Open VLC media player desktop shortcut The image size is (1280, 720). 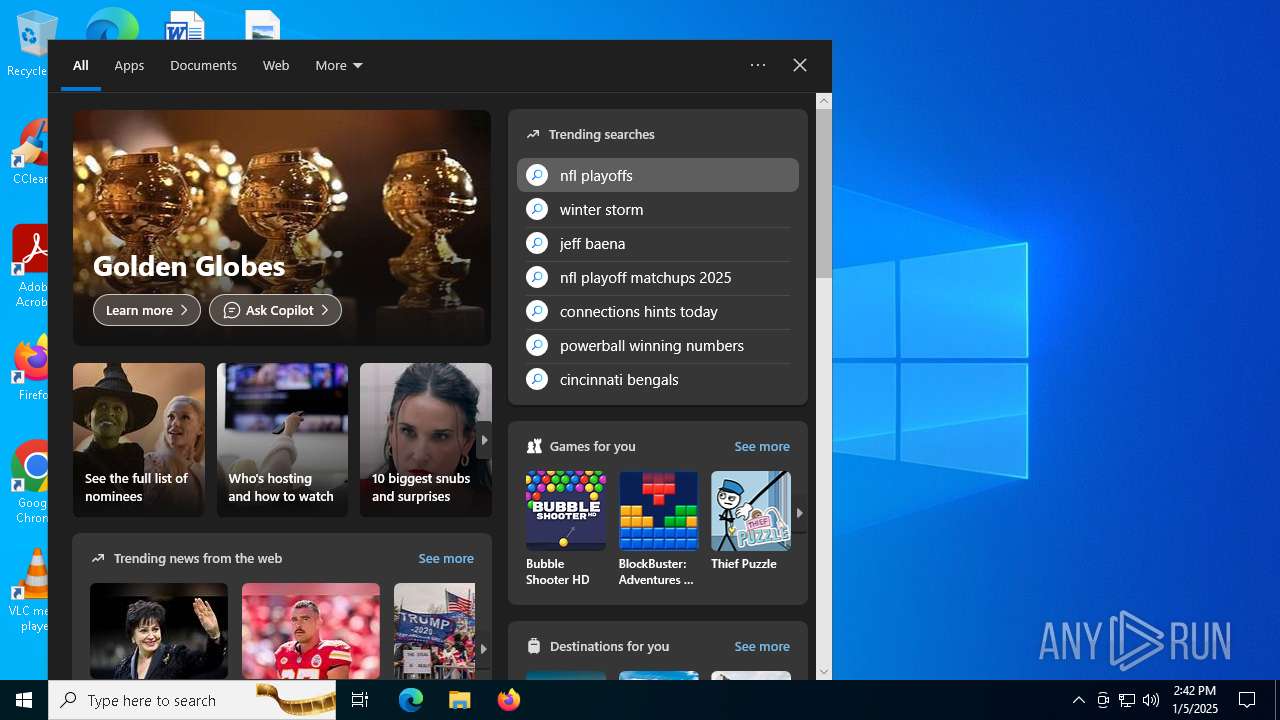tap(30, 590)
